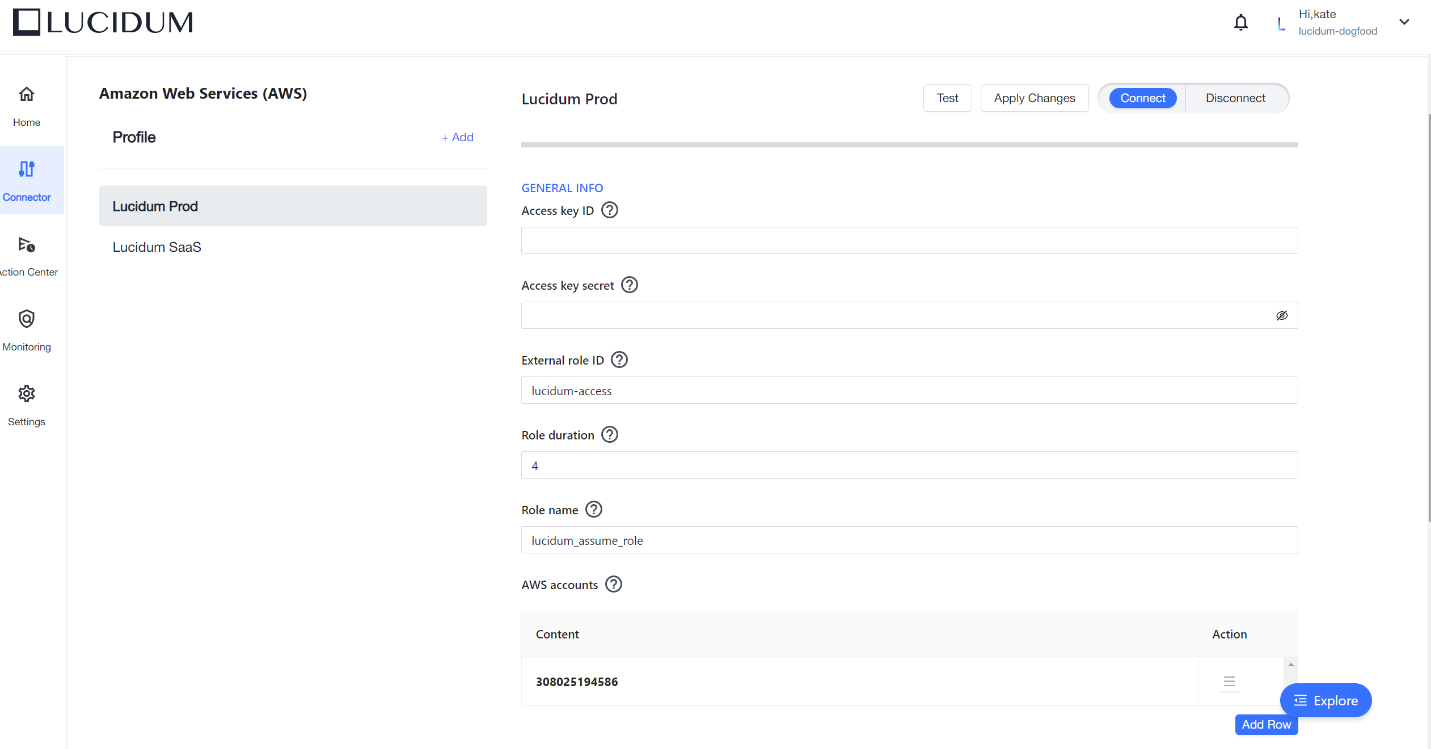Image resolution: width=1431 pixels, height=749 pixels.
Task: Click the Add Row button
Action: pyautogui.click(x=1266, y=725)
